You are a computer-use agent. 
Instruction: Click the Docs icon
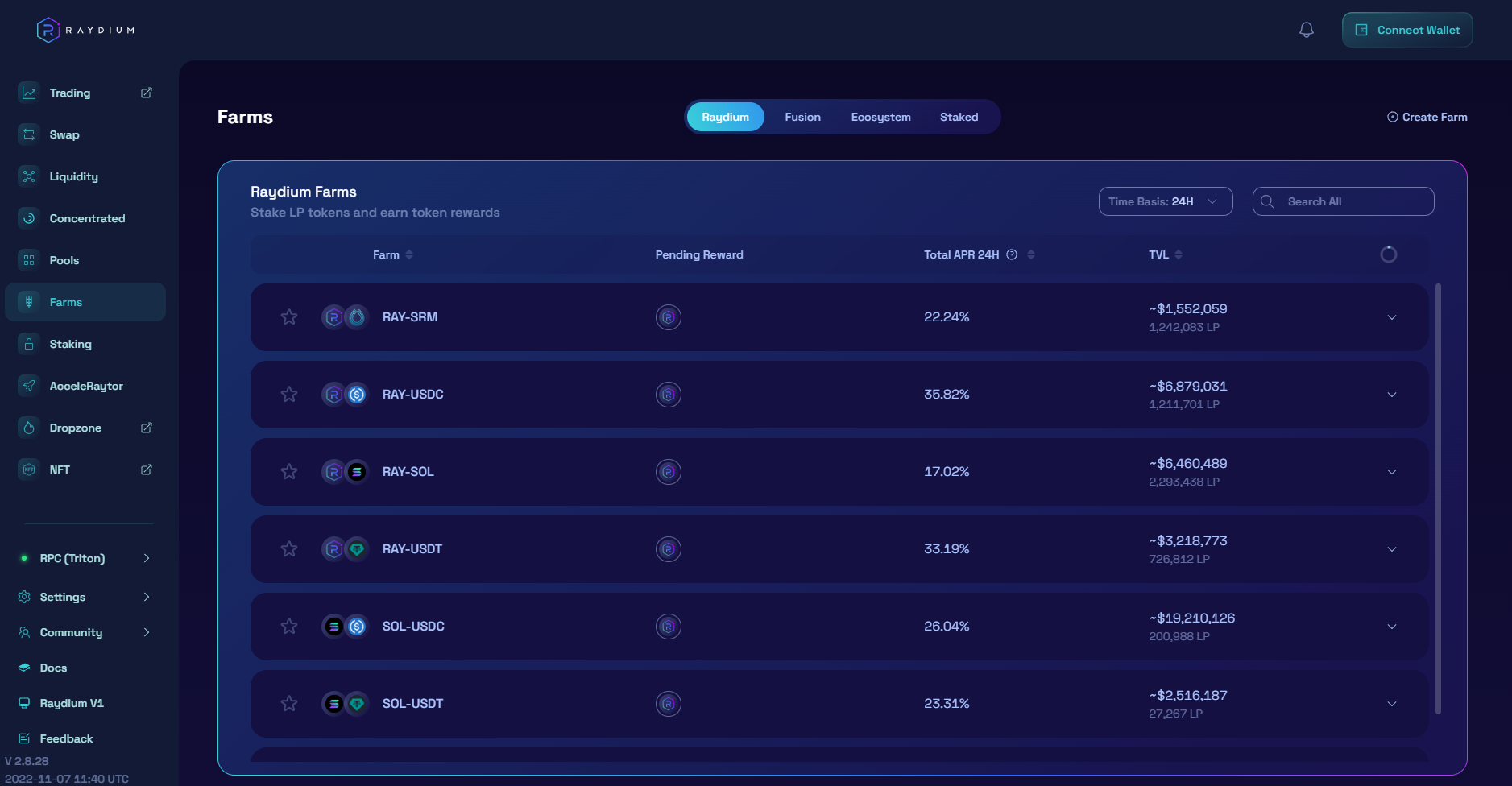(24, 668)
